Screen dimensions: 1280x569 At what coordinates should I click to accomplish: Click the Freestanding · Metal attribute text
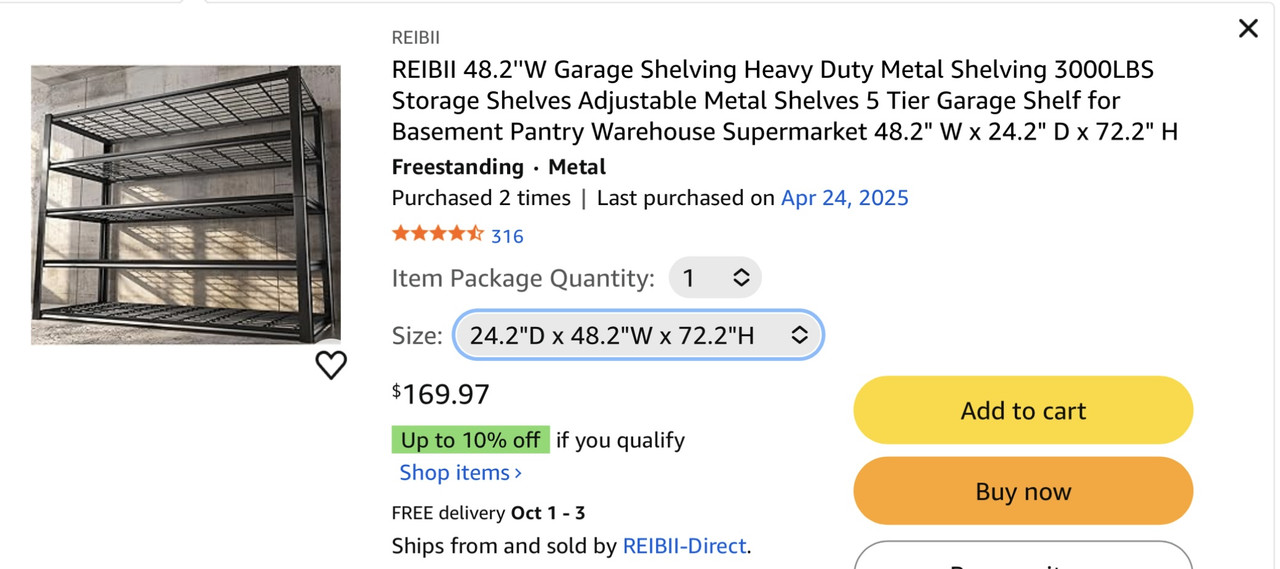pyautogui.click(x=498, y=167)
